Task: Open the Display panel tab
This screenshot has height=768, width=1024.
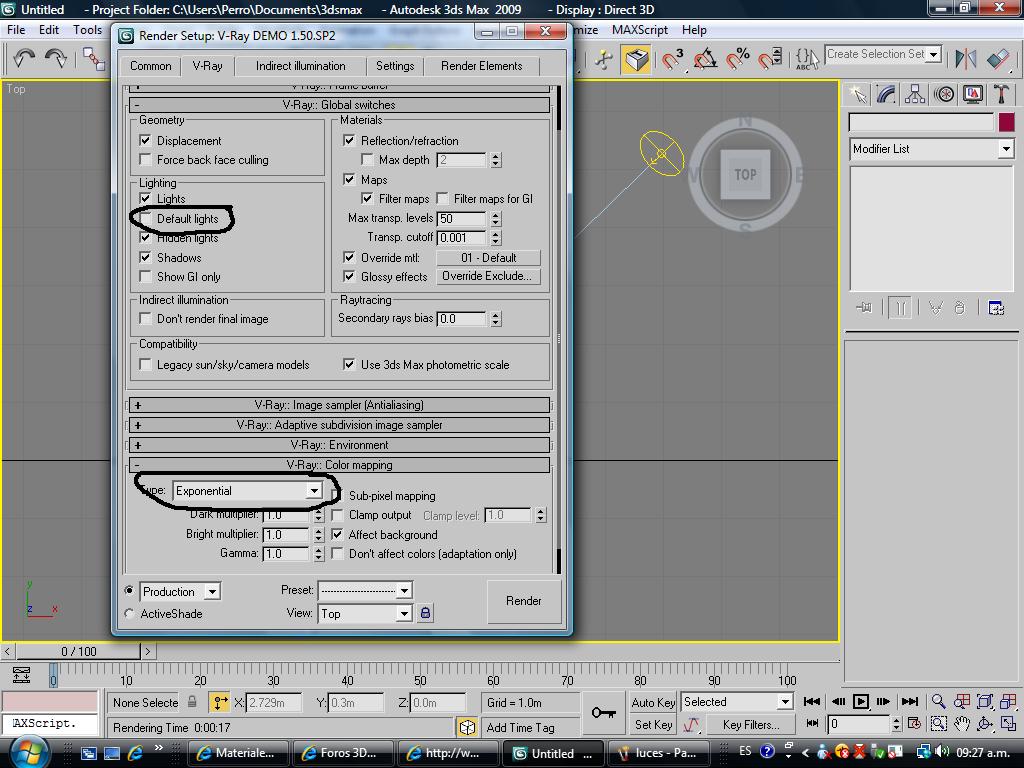Action: 972,95
